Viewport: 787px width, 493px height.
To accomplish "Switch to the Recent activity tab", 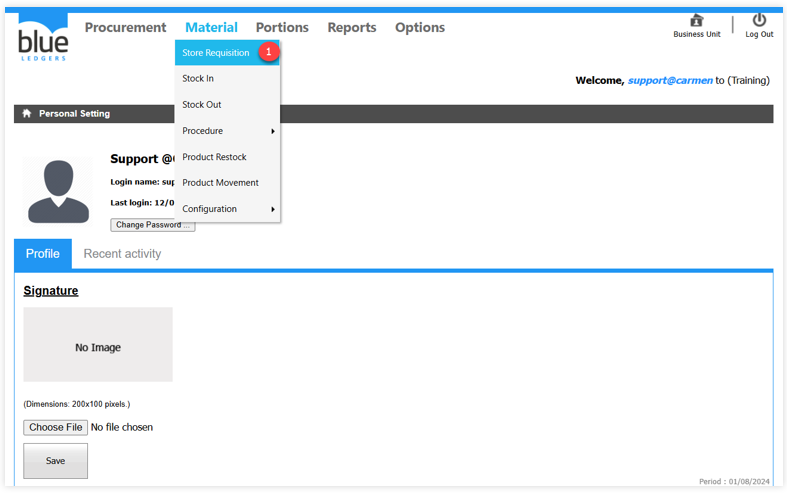I will pos(122,254).
